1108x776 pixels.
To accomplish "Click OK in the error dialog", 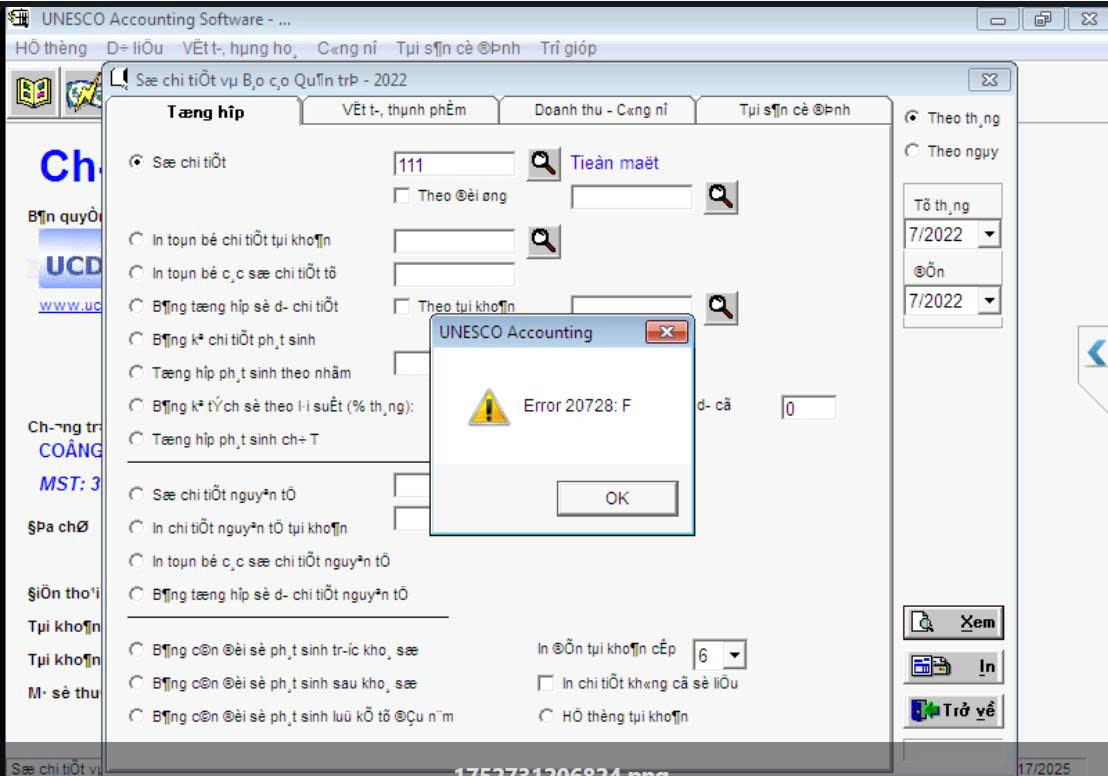I will (x=617, y=498).
